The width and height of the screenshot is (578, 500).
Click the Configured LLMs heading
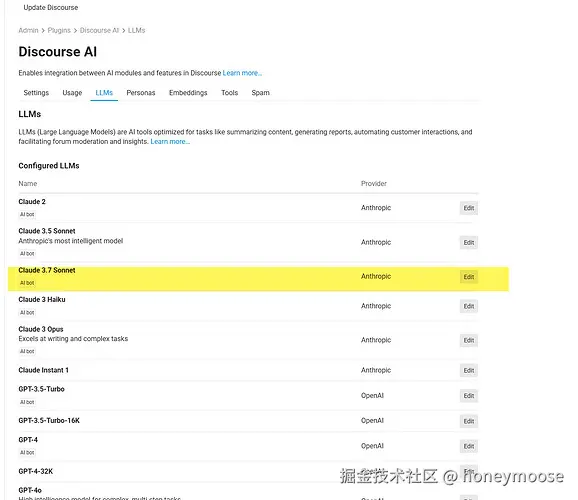click(49, 166)
